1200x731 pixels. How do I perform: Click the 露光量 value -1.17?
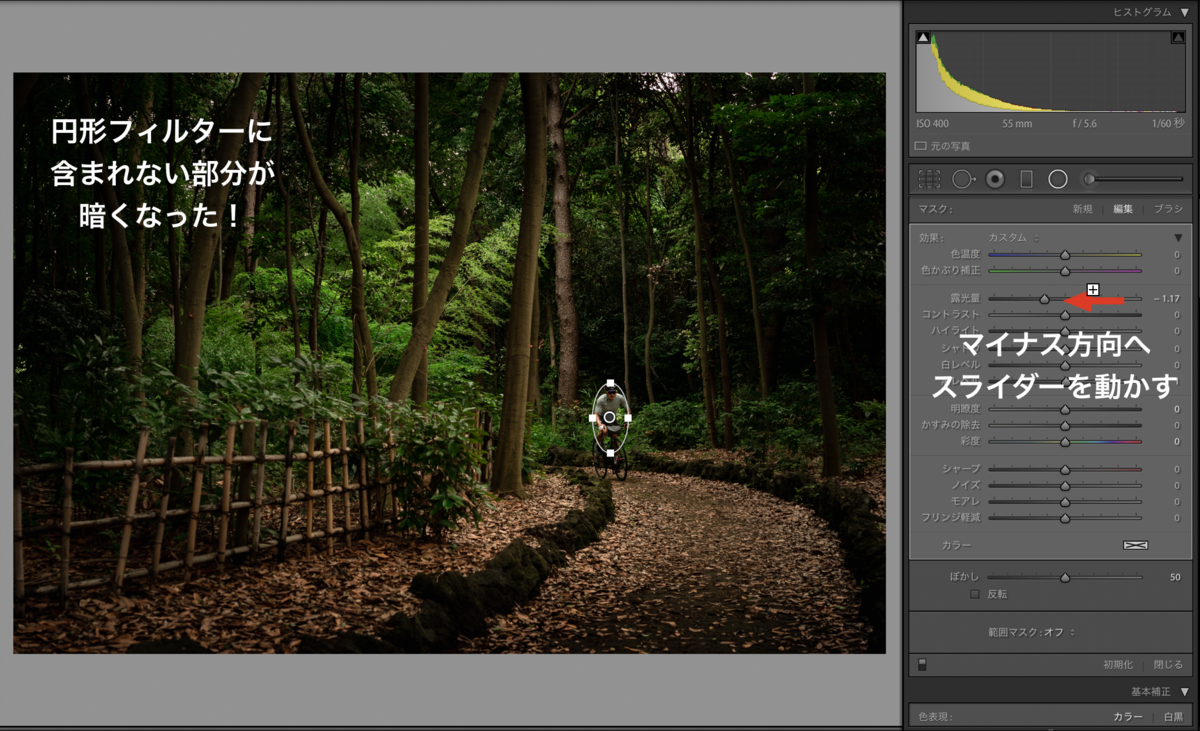pyautogui.click(x=1166, y=299)
